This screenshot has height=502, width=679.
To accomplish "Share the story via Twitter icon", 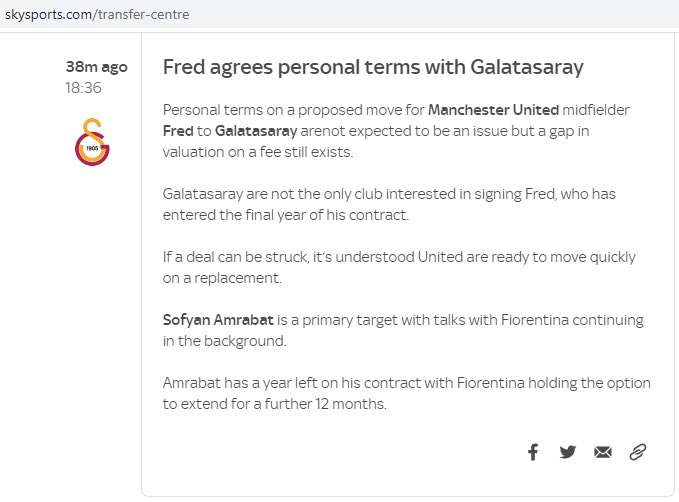I will pyautogui.click(x=568, y=452).
